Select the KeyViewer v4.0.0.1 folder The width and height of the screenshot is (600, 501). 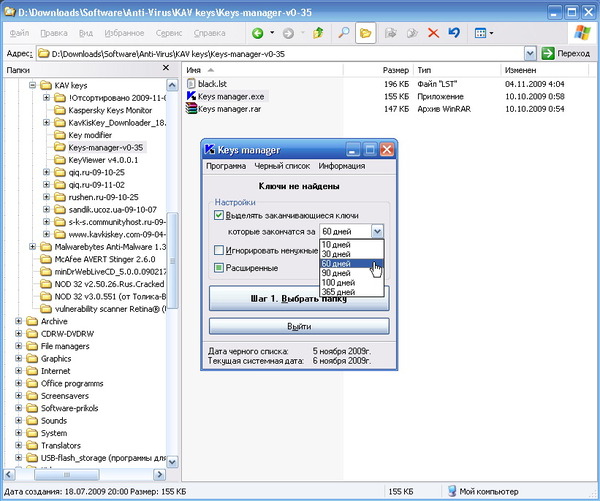click(x=103, y=160)
